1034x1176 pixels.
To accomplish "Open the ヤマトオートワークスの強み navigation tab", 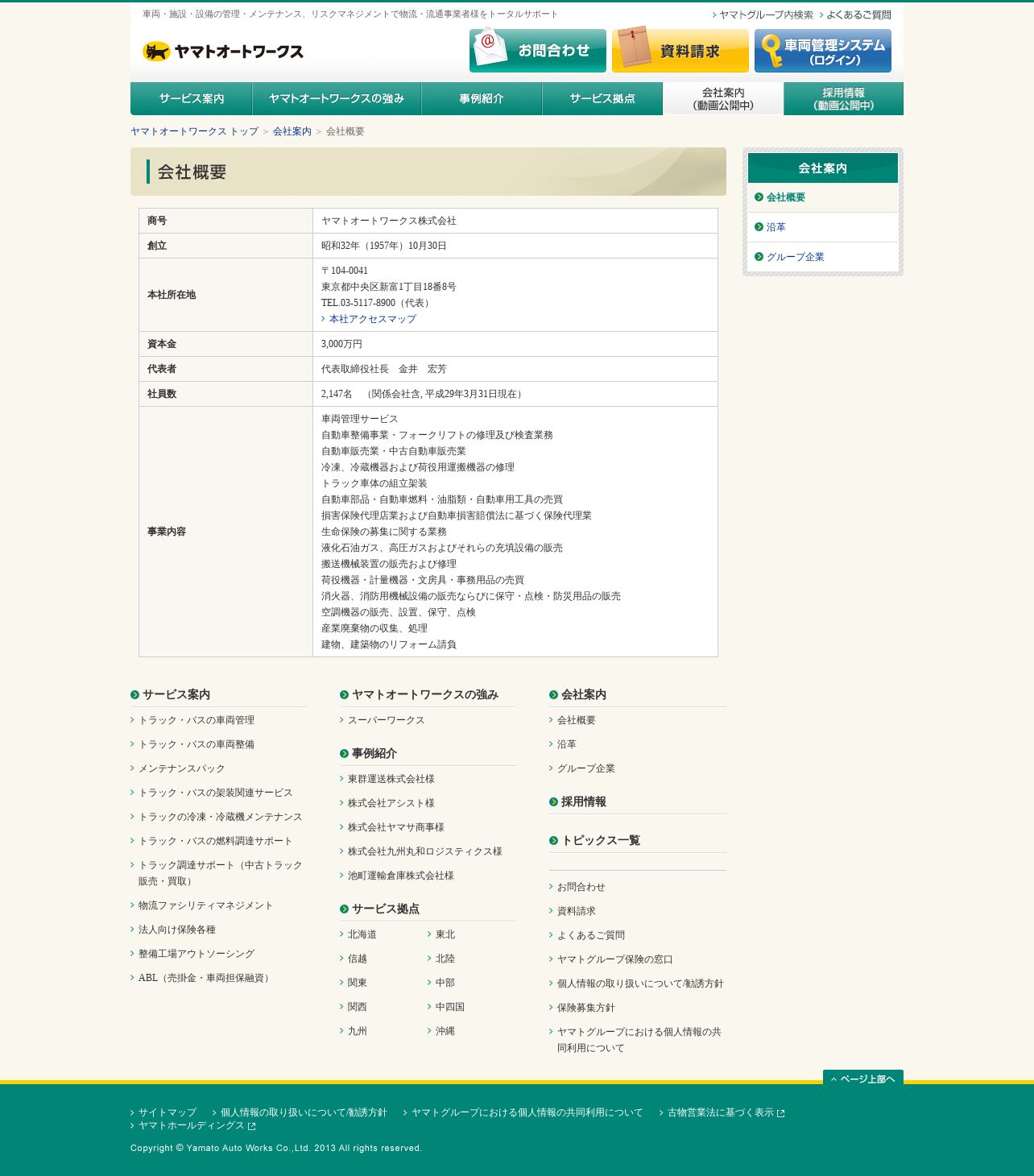I will [337, 98].
